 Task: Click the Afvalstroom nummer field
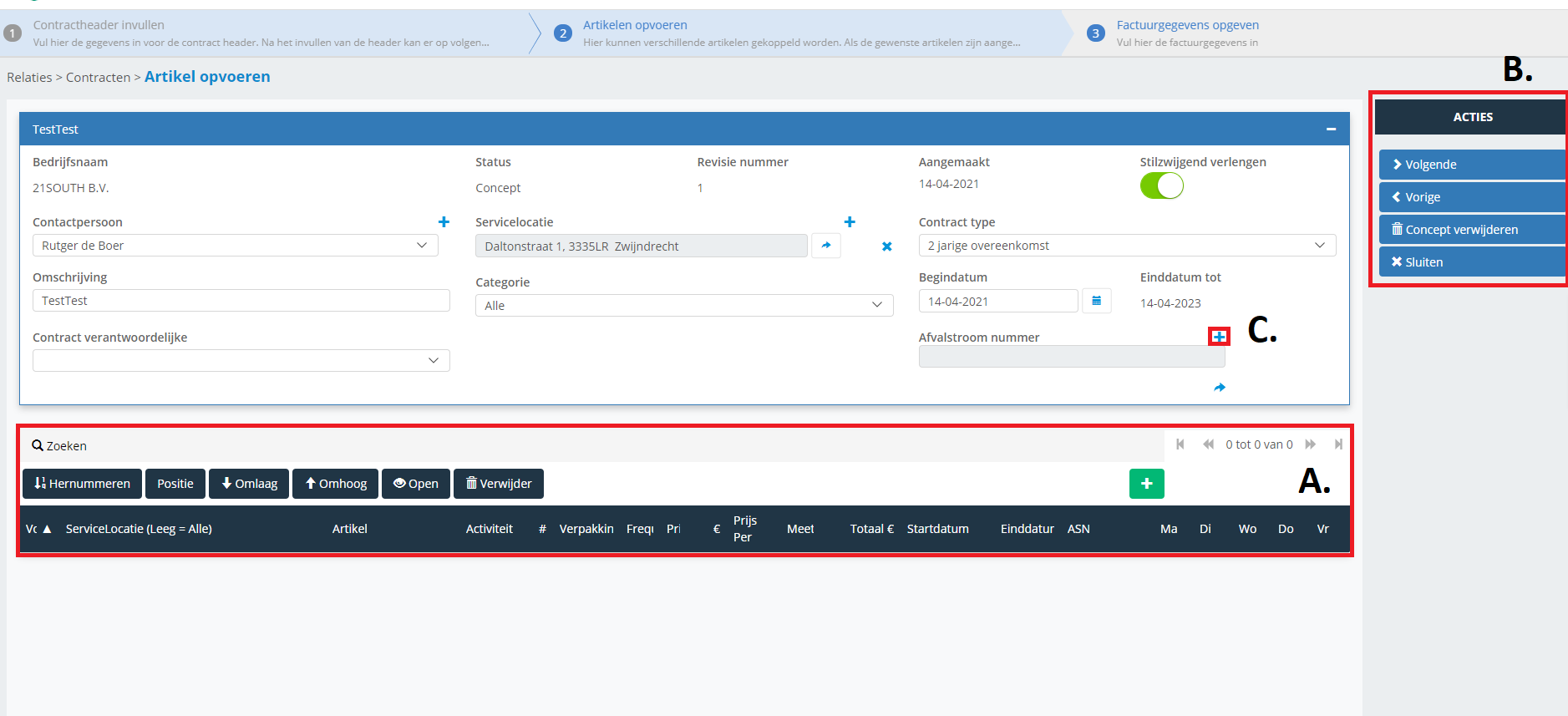tap(1072, 357)
